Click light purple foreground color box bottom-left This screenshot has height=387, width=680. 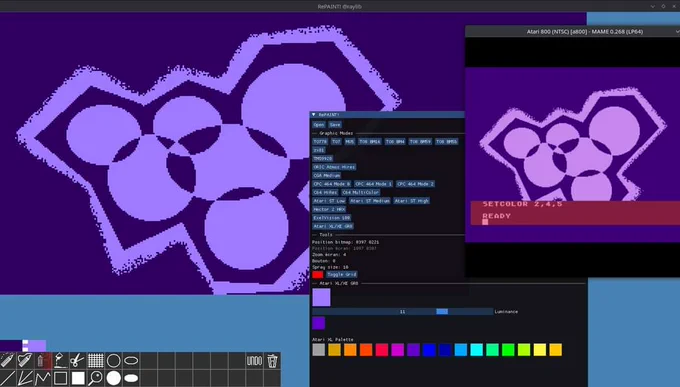click(x=37, y=345)
